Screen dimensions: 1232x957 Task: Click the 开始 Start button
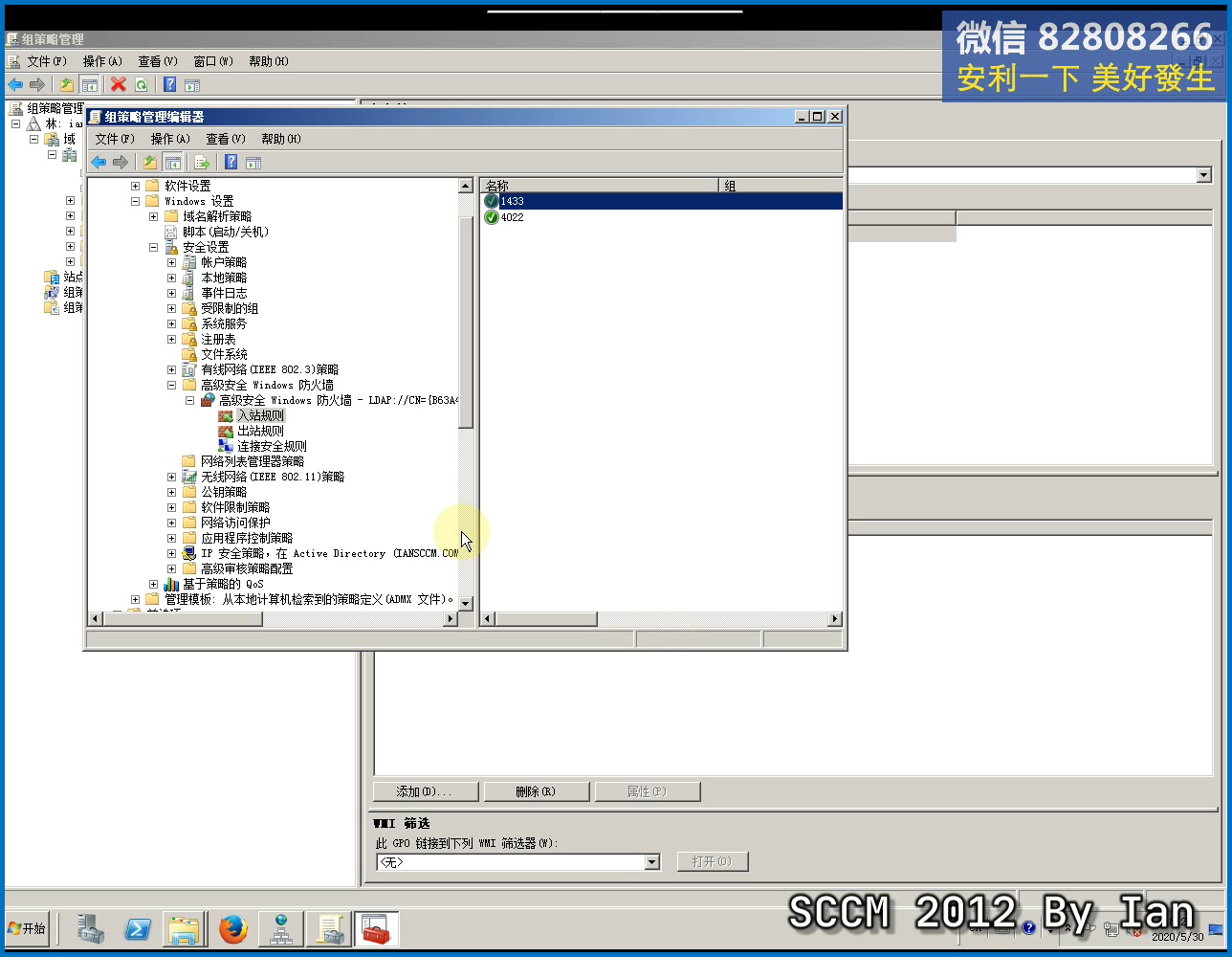[27, 928]
